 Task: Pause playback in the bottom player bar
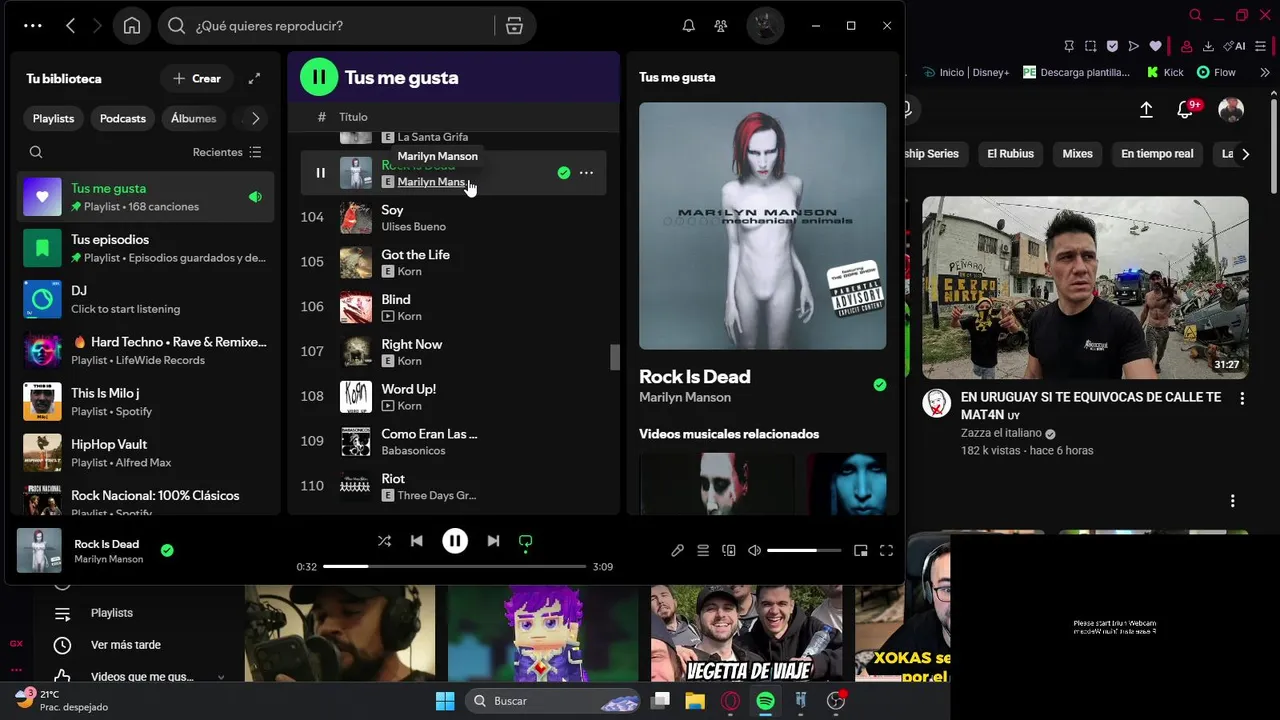(455, 541)
